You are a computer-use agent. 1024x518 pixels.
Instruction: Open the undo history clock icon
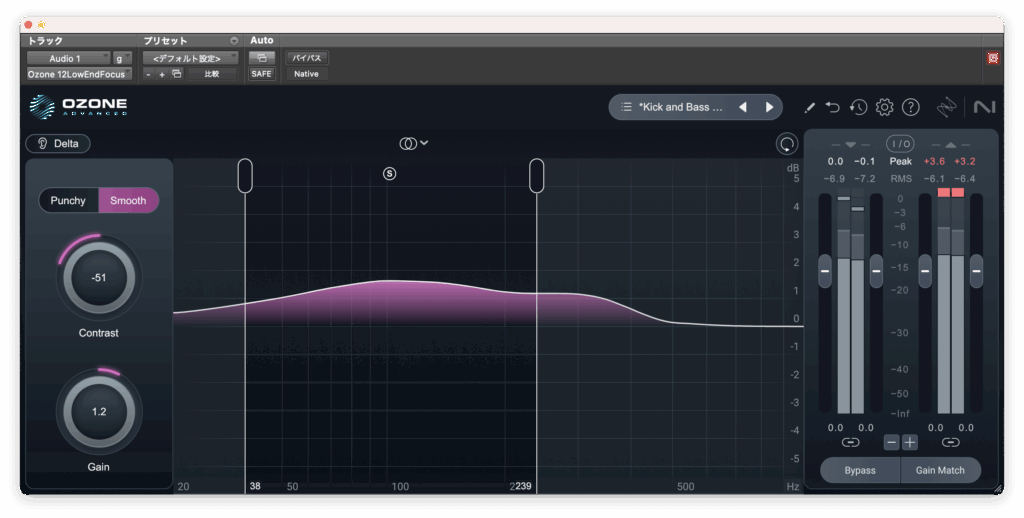858,107
